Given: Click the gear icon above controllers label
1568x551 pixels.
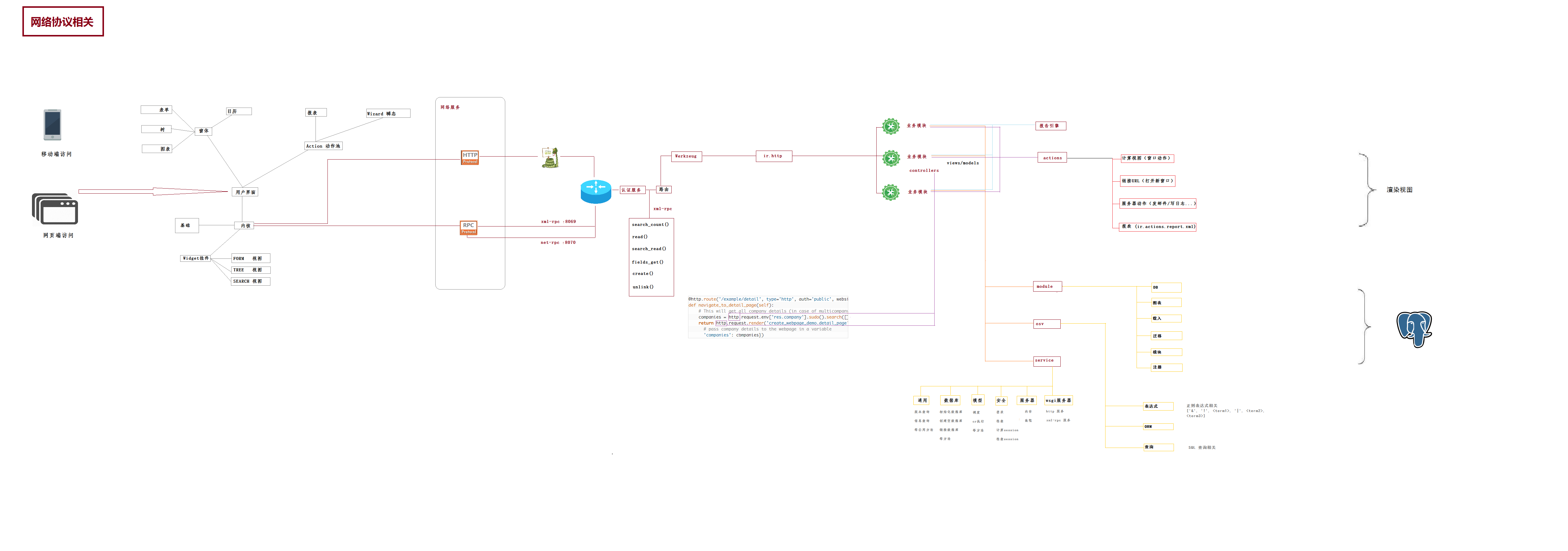Looking at the screenshot, I should (891, 158).
